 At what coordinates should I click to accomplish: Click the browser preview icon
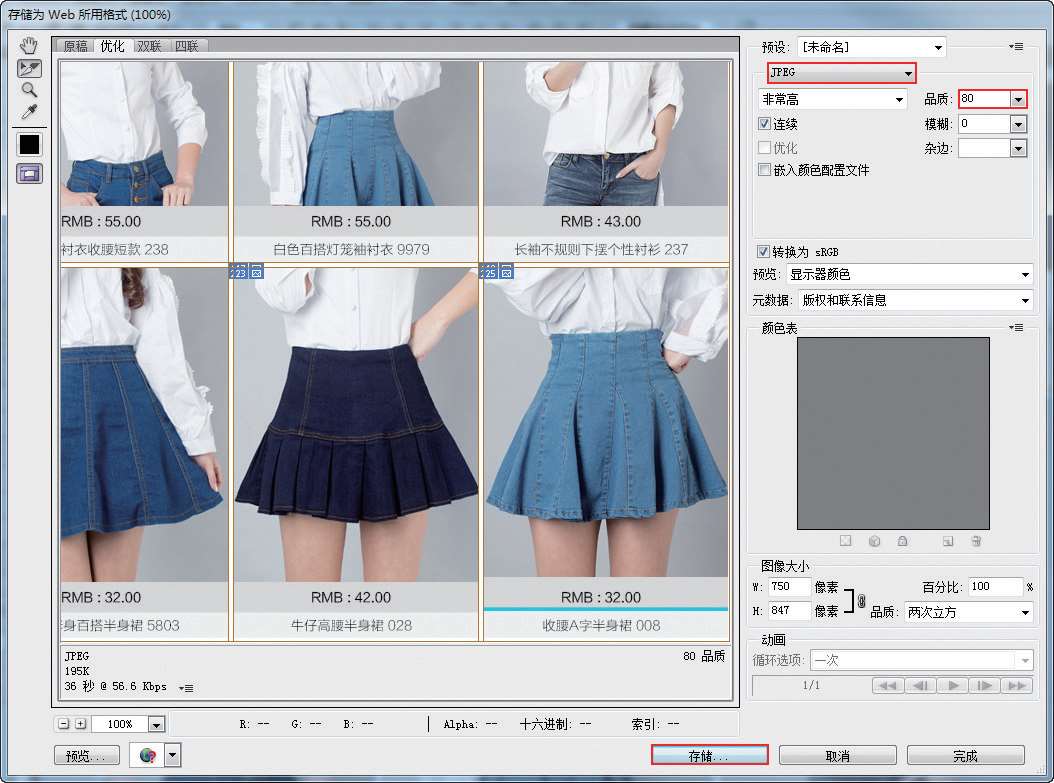(148, 755)
